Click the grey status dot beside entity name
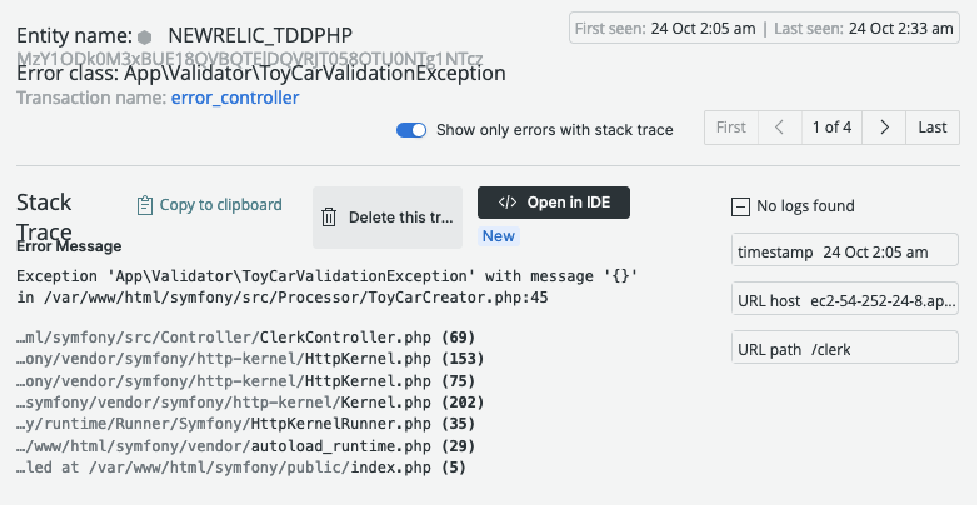This screenshot has height=505, width=977. 145,37
